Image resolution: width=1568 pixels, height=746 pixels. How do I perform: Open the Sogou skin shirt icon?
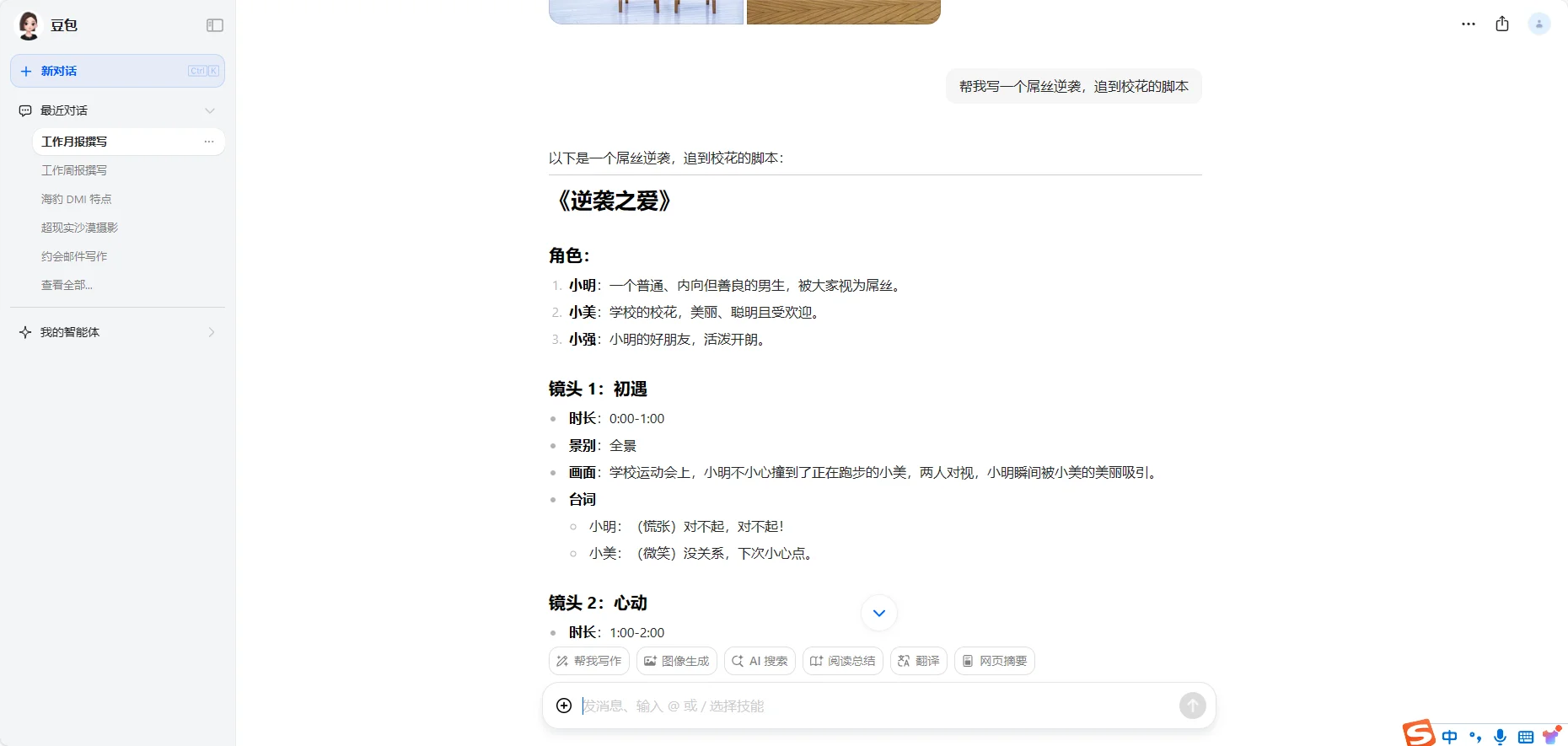[1551, 735]
